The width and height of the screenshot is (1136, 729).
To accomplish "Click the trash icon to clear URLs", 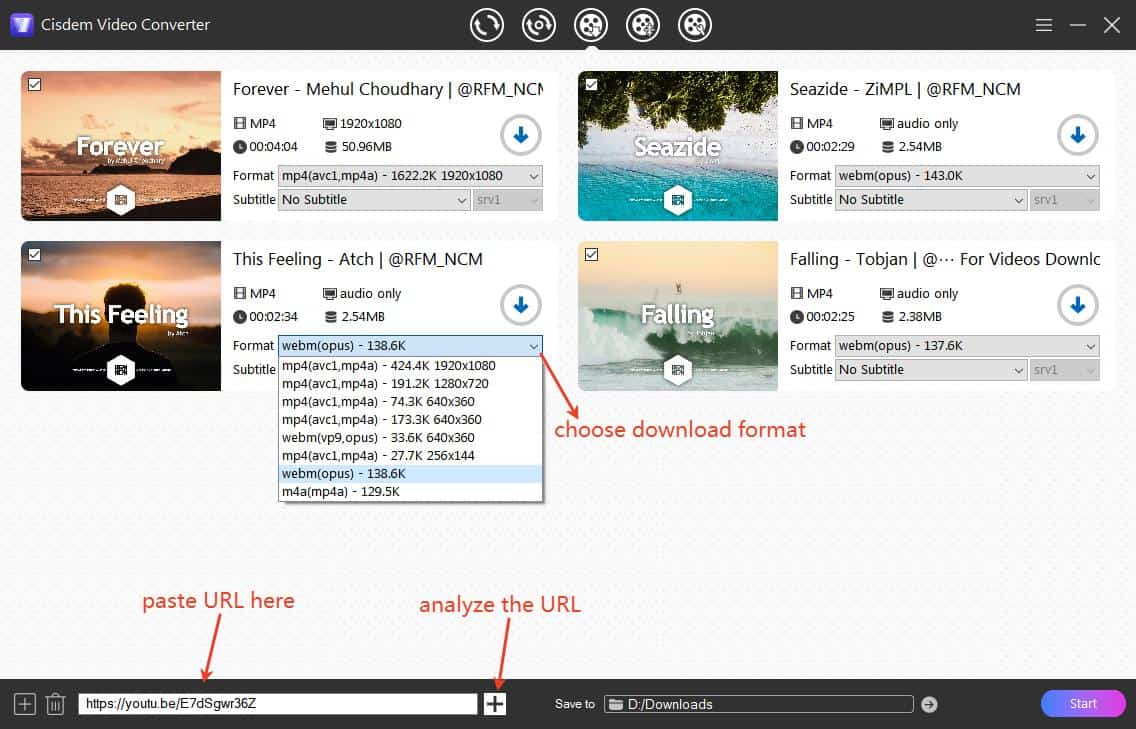I will [55, 703].
